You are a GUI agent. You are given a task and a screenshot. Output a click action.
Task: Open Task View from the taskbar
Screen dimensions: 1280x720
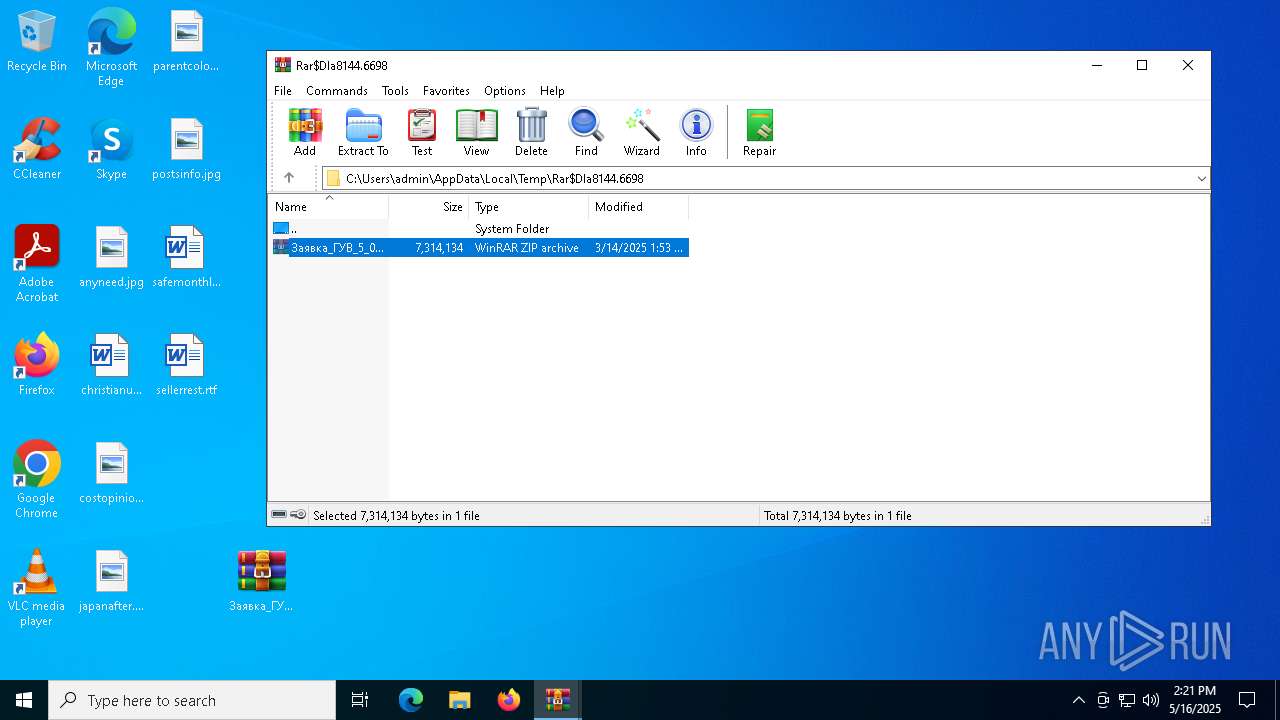[x=360, y=700]
